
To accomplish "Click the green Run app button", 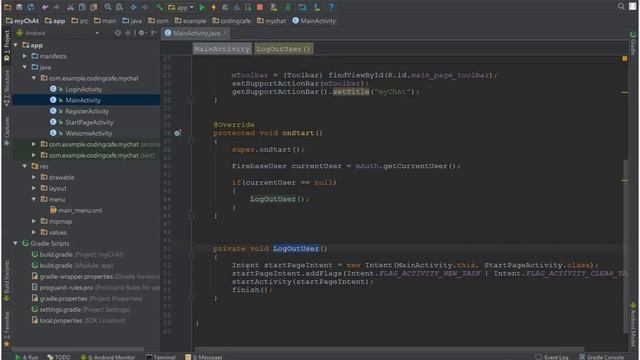I will tap(202, 7).
